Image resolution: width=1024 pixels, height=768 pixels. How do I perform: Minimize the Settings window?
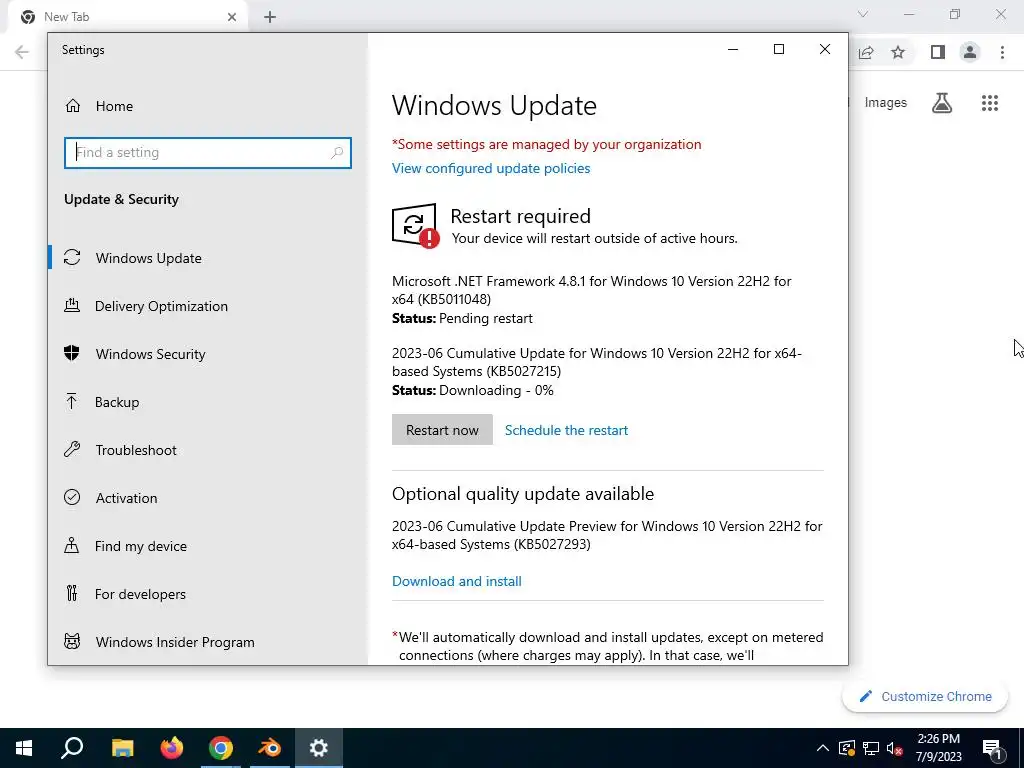(x=733, y=50)
